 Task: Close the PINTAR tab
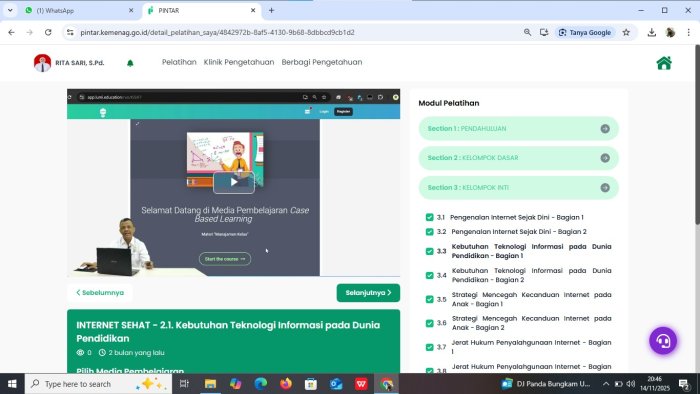[x=253, y=10]
